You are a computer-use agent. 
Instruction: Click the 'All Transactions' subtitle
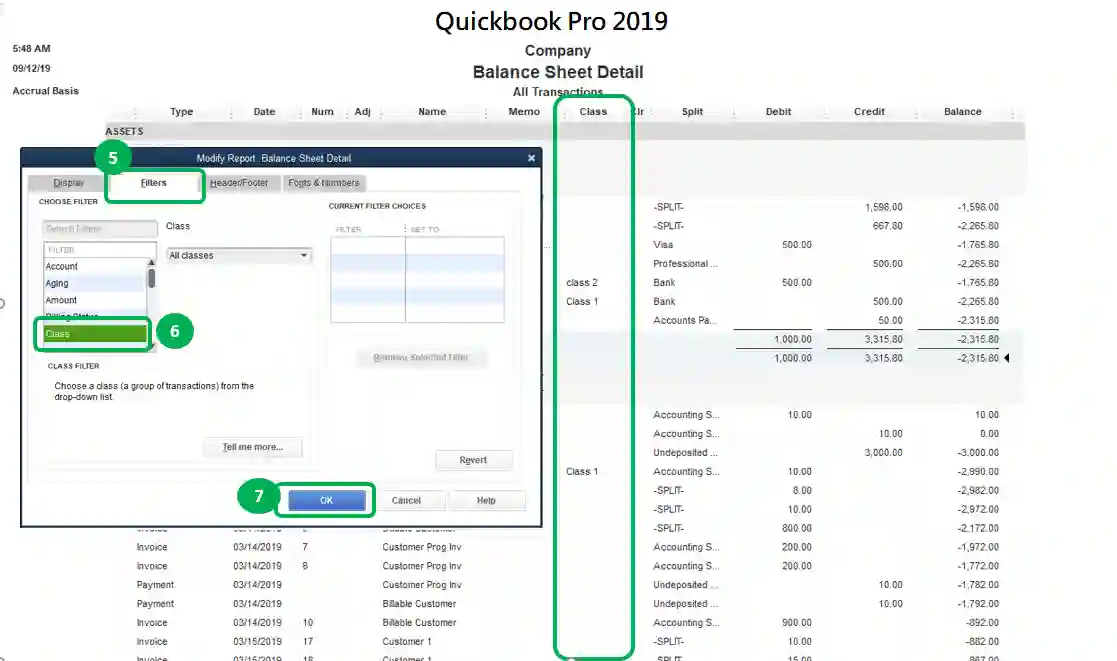tap(558, 92)
